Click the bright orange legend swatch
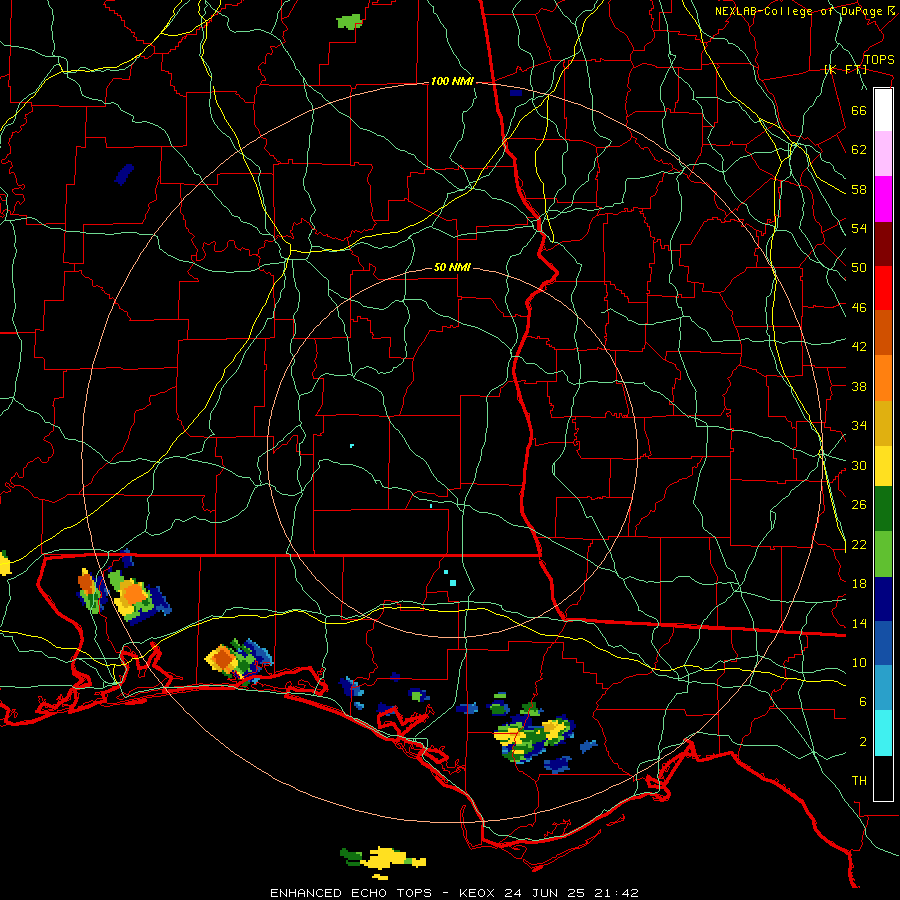The height and width of the screenshot is (900, 900). (x=883, y=378)
